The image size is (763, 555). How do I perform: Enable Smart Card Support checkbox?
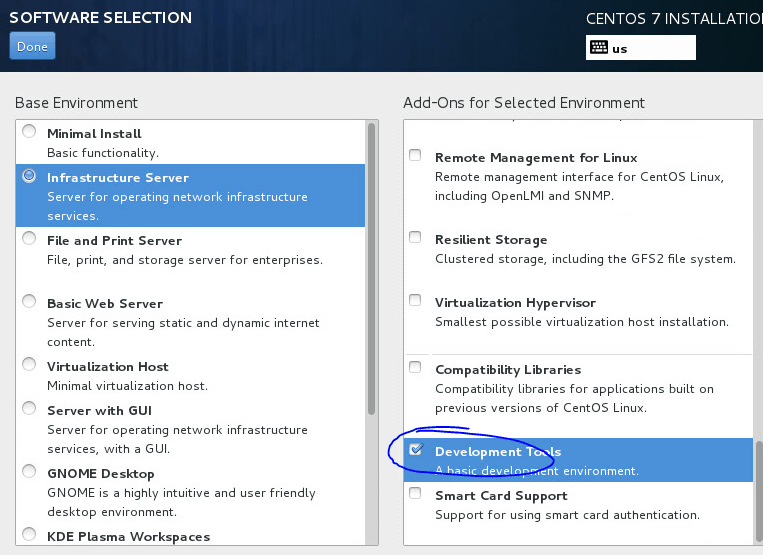point(415,493)
